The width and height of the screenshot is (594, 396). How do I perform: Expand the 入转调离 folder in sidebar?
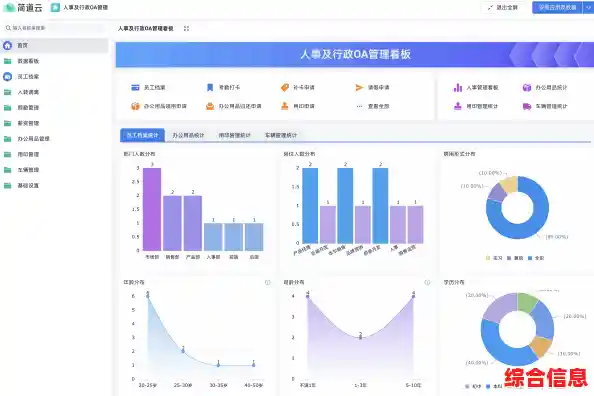[x=8, y=92]
